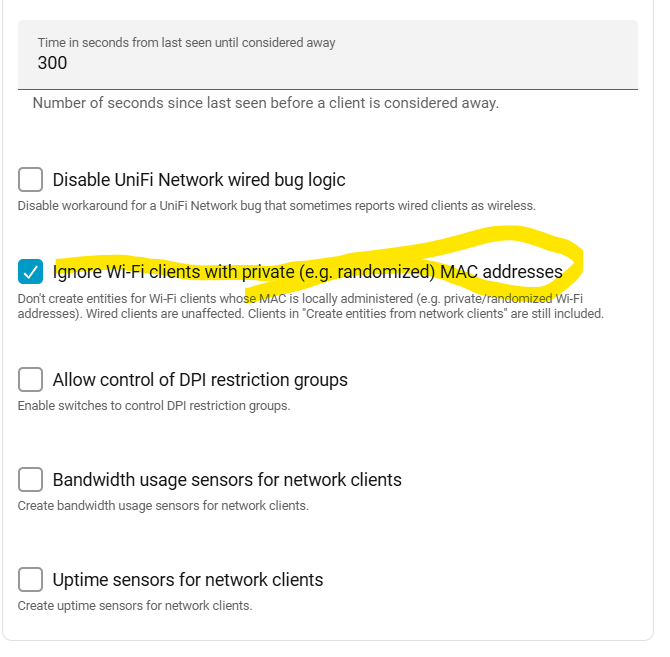Click the 300 value in the seconds field

pyautogui.click(x=52, y=63)
